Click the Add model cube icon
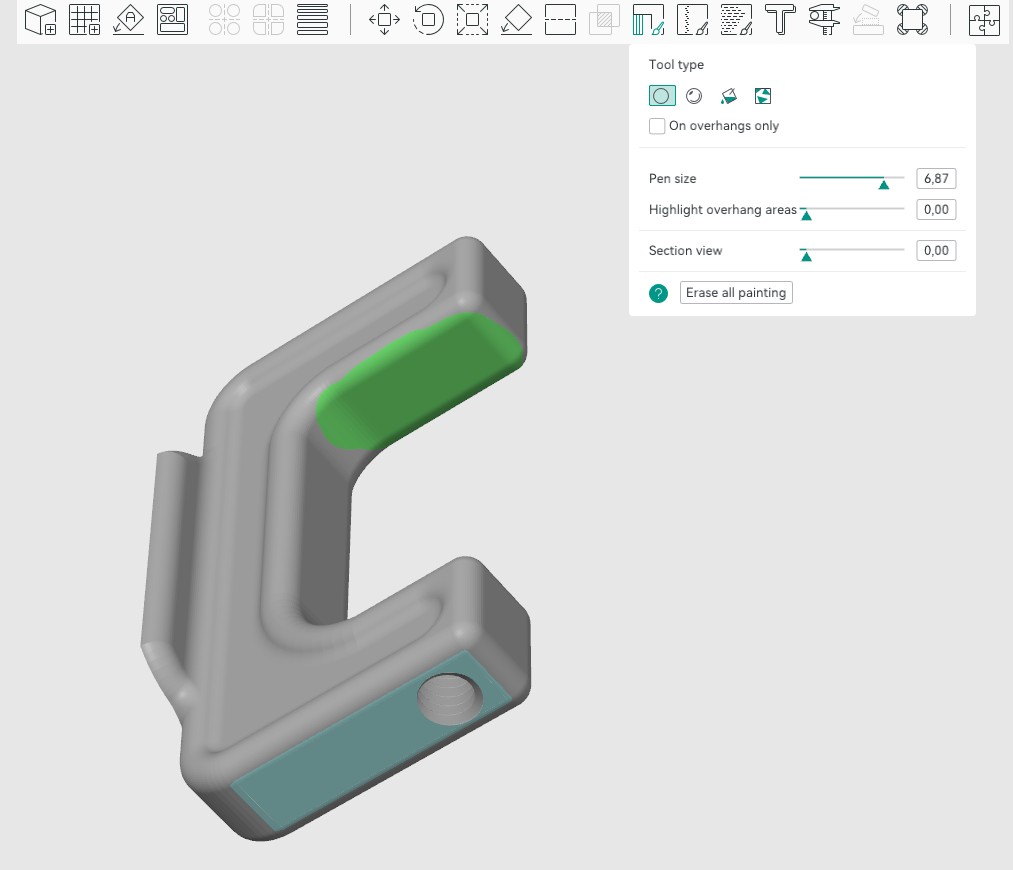 click(41, 19)
